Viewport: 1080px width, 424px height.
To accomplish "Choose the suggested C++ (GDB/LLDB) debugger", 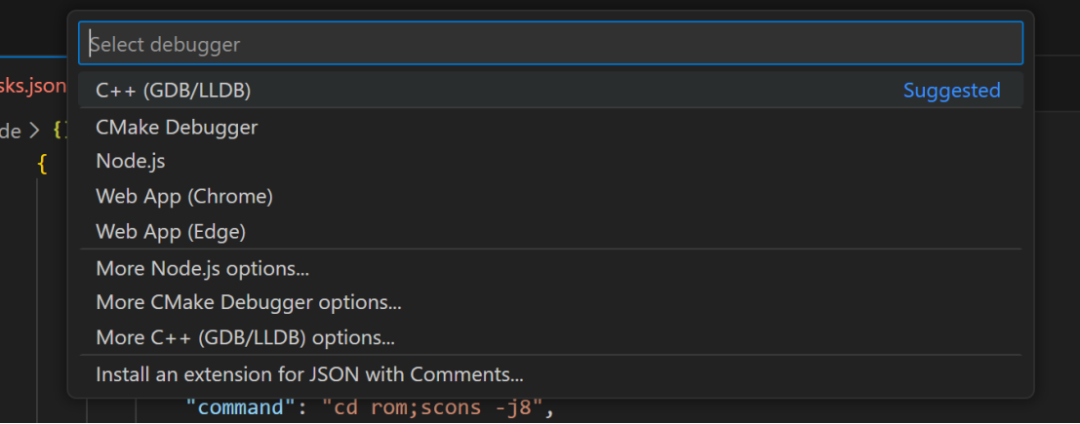I will click(x=550, y=90).
